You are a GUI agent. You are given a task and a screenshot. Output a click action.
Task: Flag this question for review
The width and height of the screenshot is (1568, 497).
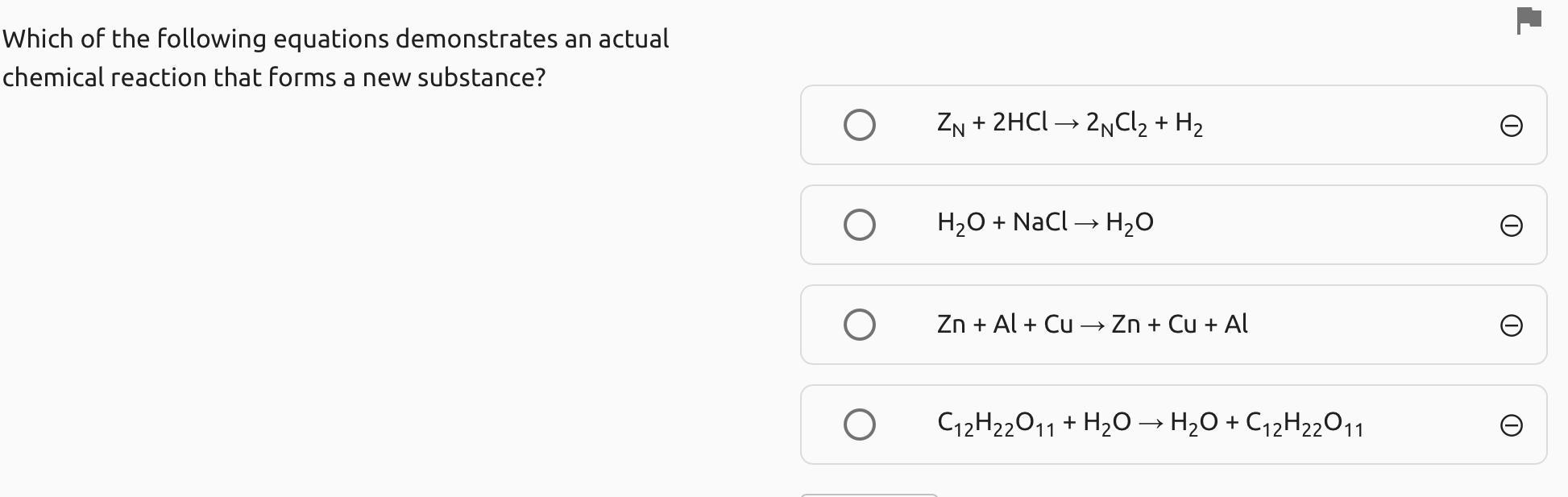[1528, 20]
